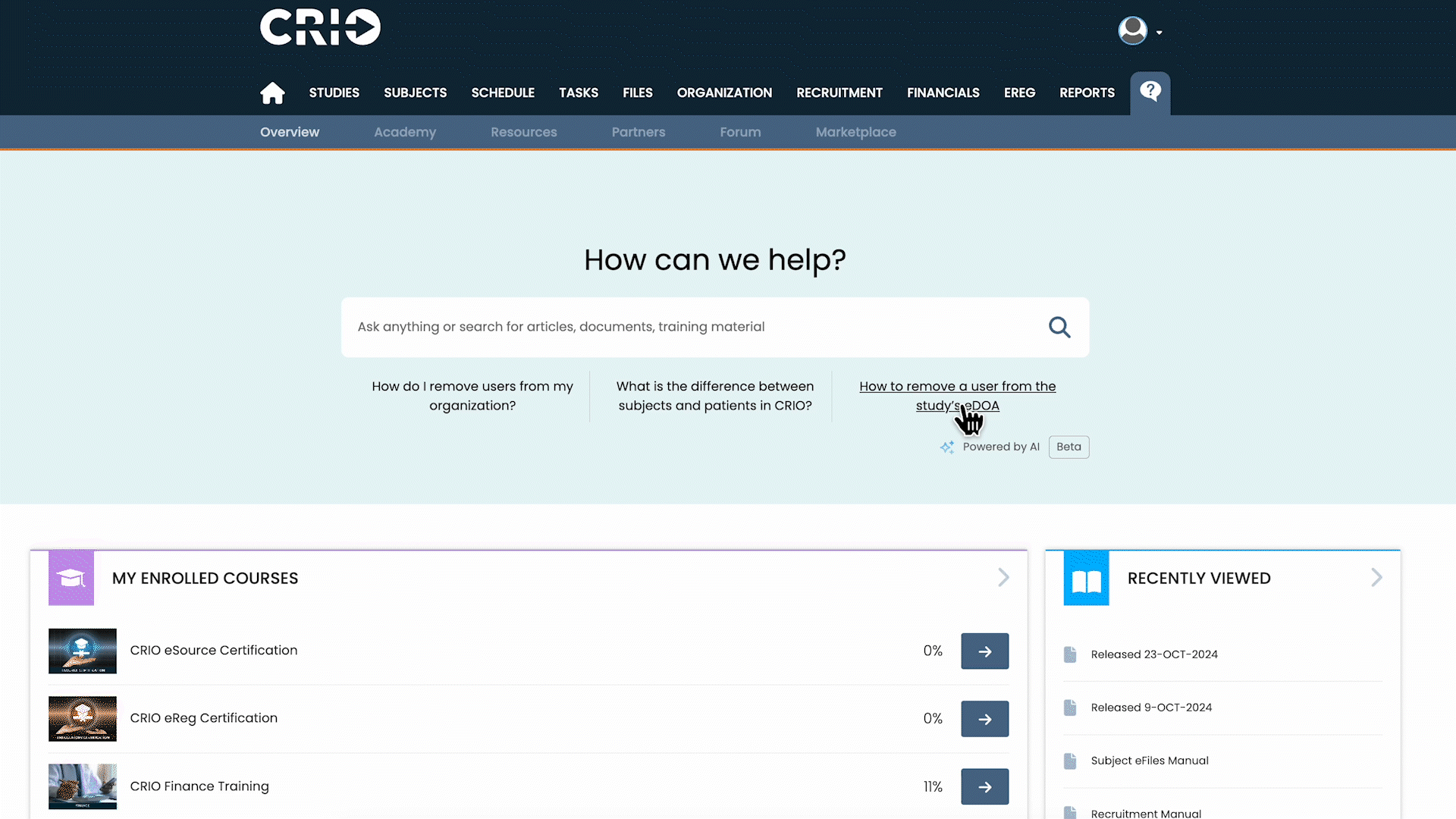The image size is (1456, 819).
Task: Open Recruitment Manual document
Action: coord(1146,813)
